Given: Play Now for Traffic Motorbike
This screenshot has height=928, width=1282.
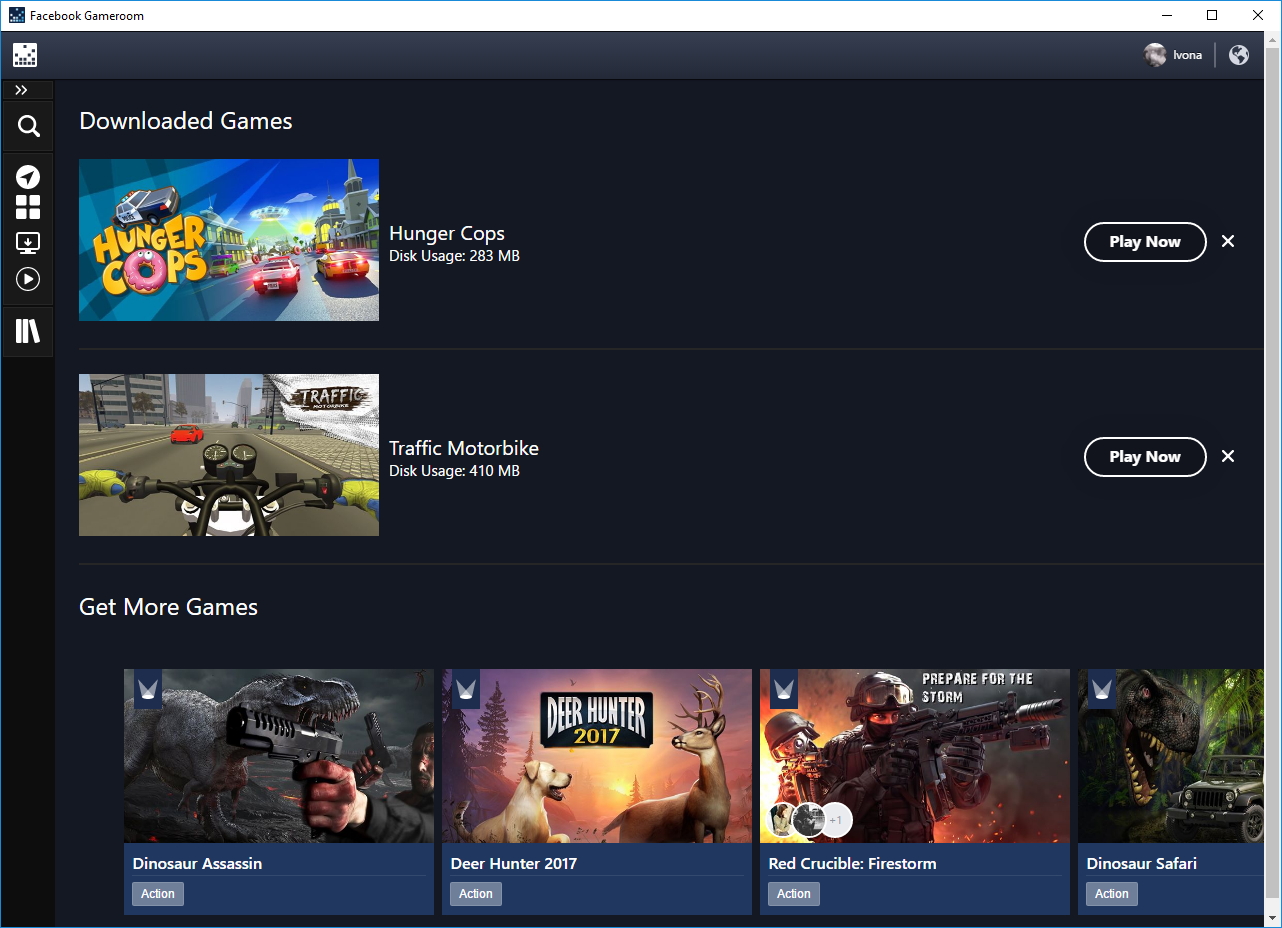Looking at the screenshot, I should pos(1145,456).
